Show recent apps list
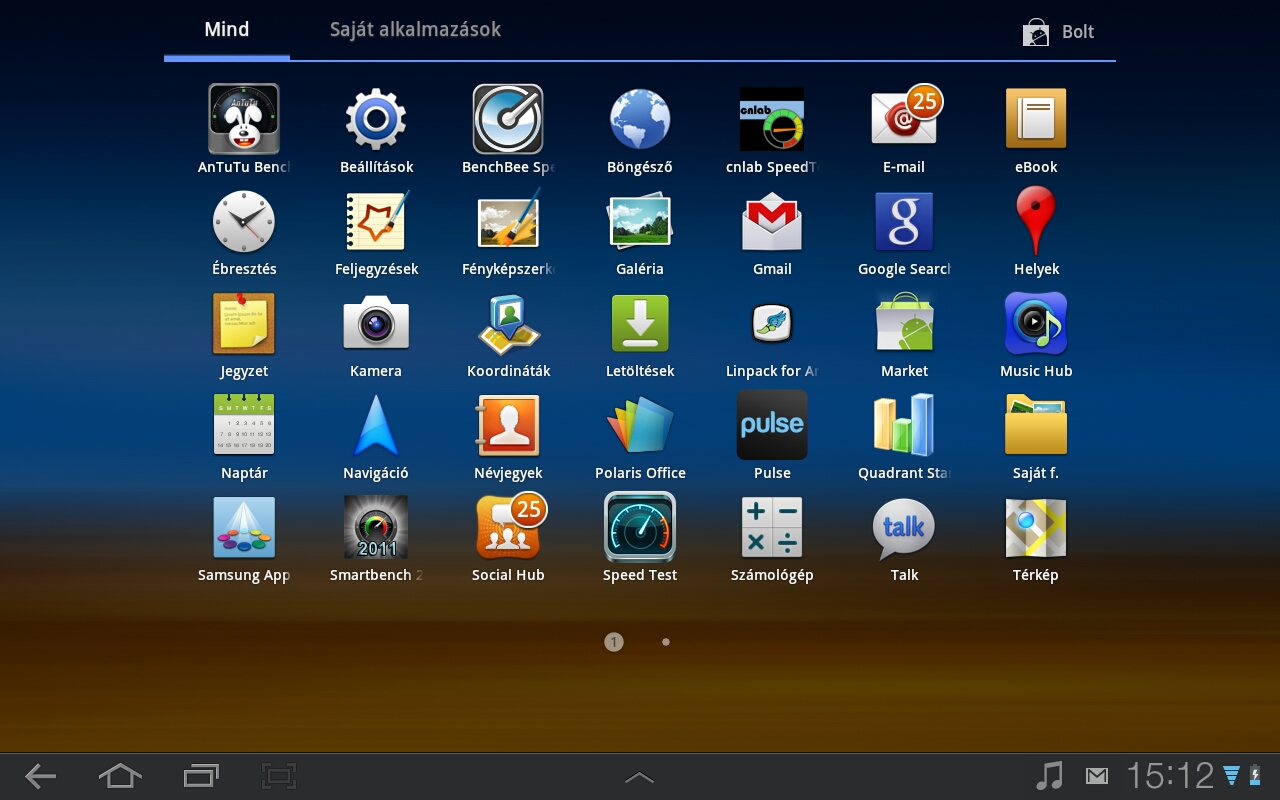 pos(201,776)
